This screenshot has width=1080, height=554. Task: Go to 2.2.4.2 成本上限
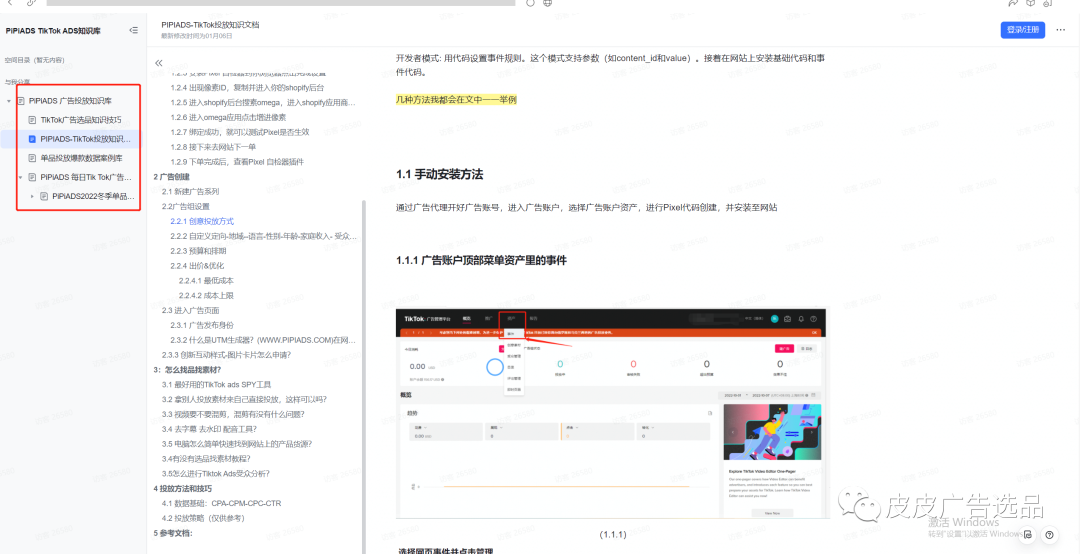(x=206, y=295)
